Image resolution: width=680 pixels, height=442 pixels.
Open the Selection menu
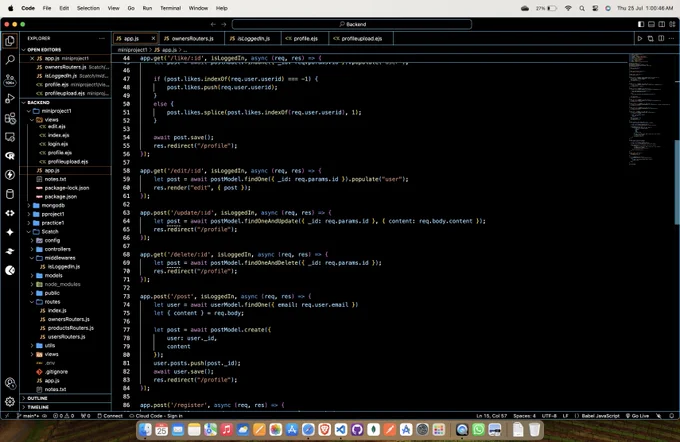tap(88, 8)
